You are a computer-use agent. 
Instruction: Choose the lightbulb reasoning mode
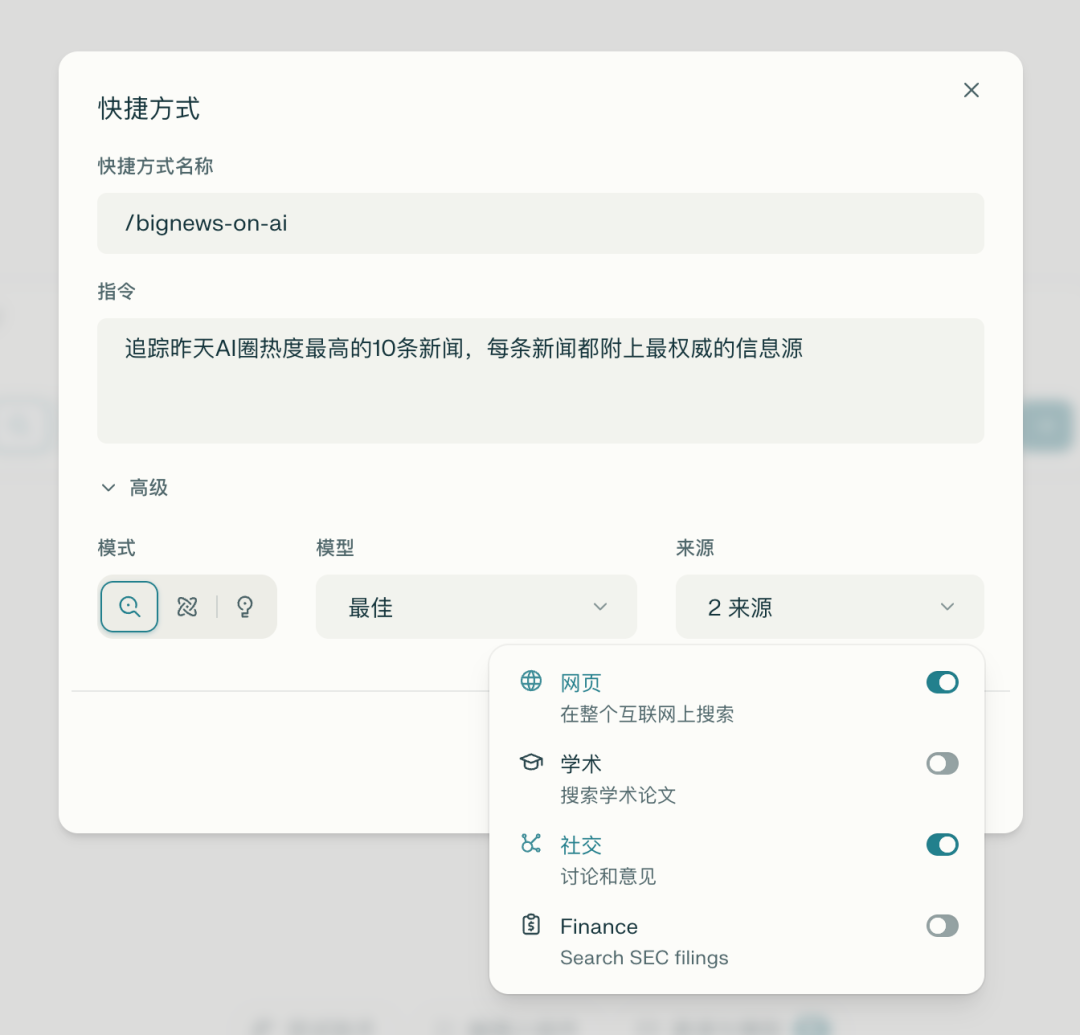(244, 606)
